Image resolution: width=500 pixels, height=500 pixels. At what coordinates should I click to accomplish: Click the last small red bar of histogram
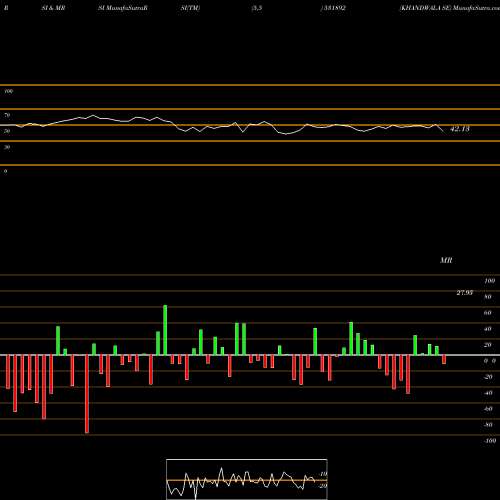[x=444, y=360]
